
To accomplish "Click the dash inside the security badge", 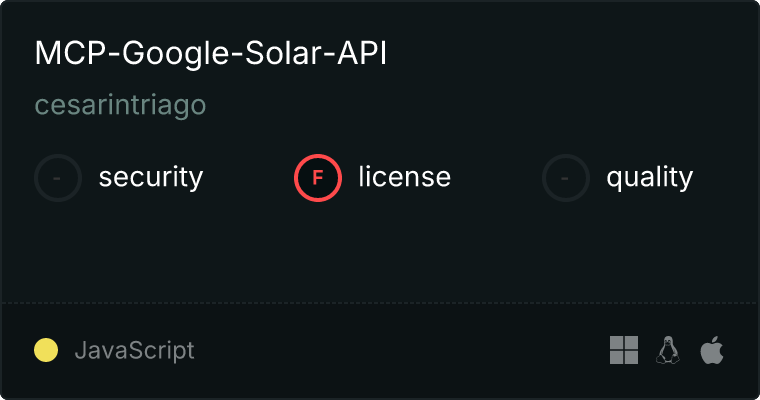I will tap(57, 178).
